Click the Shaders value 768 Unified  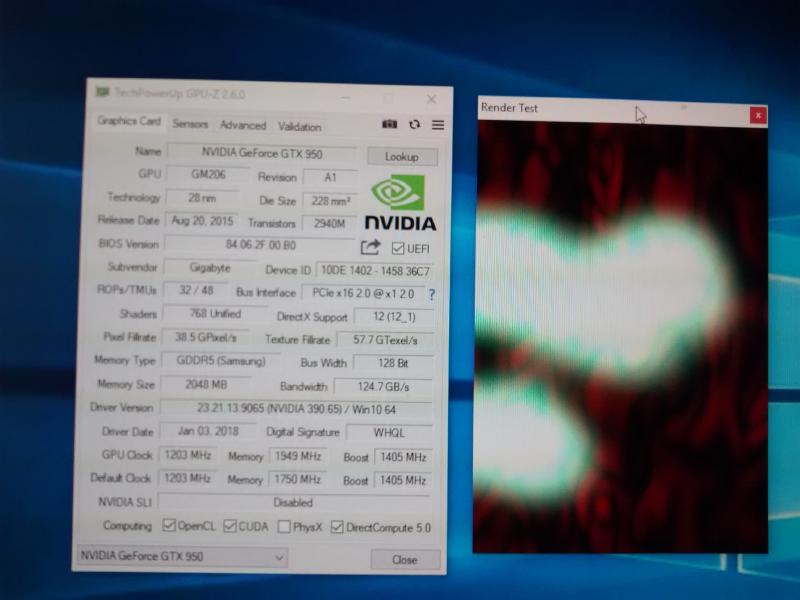[215, 313]
